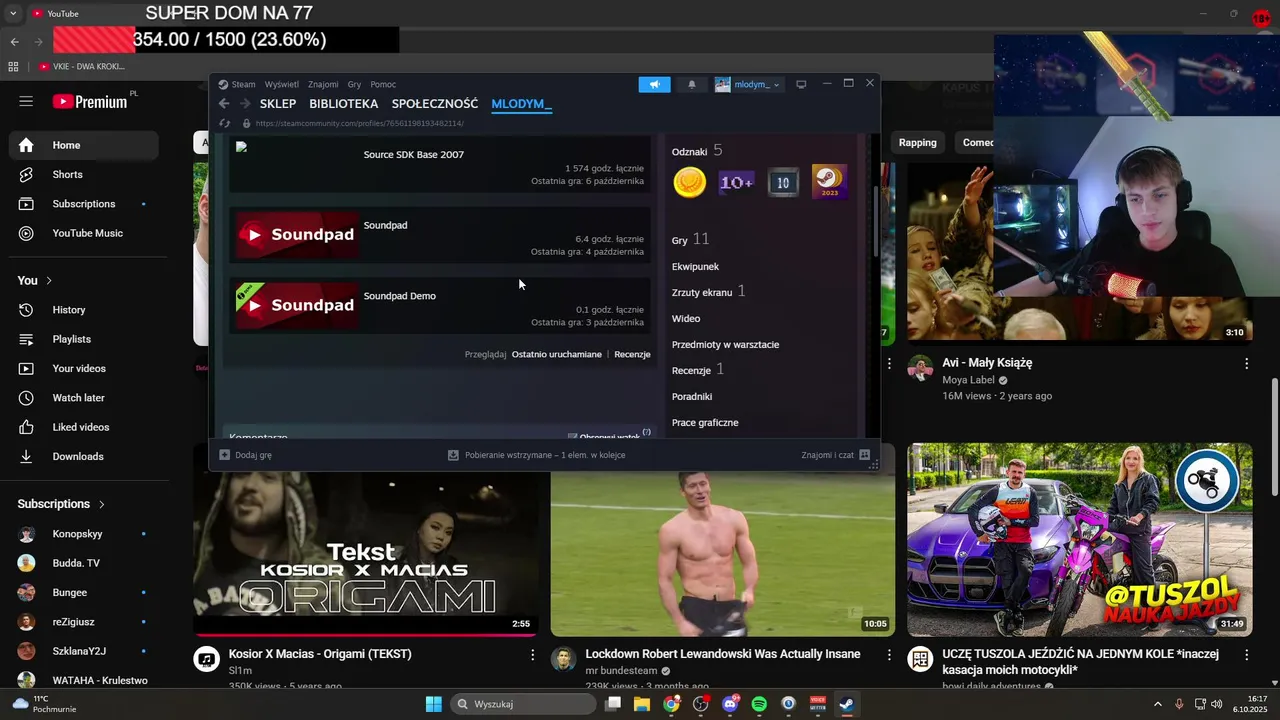Image resolution: width=1280 pixels, height=720 pixels.
Task: Open OBS Studio from taskbar
Action: pyautogui.click(x=700, y=704)
